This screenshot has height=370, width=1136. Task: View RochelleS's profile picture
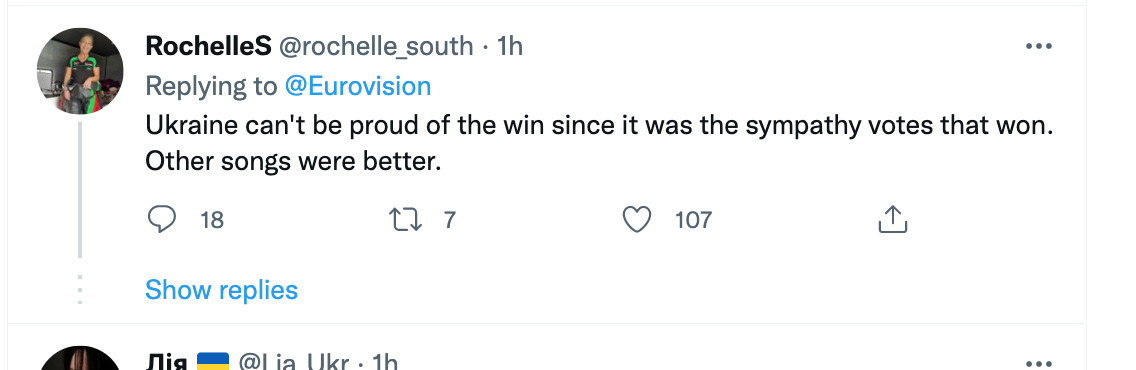80,71
